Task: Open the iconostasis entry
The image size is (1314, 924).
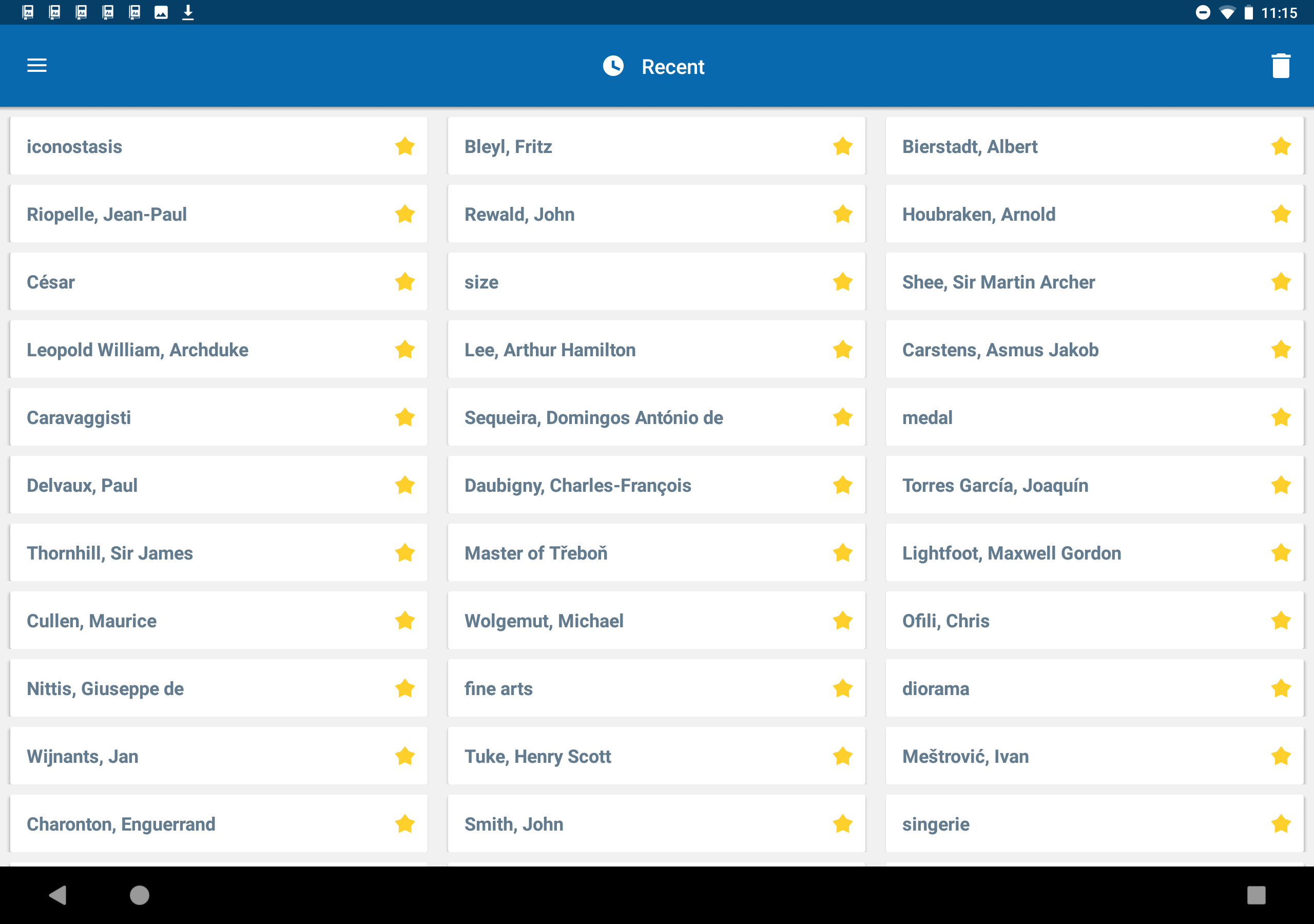Action: pyautogui.click(x=219, y=147)
